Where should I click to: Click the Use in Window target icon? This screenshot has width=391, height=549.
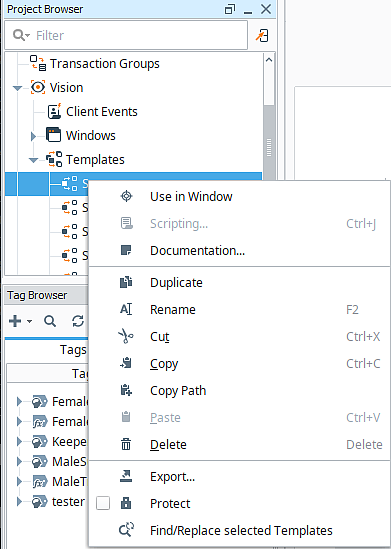point(126,196)
